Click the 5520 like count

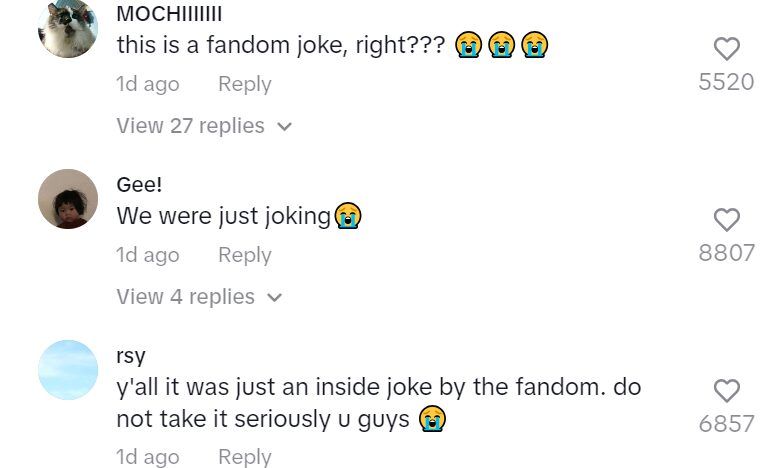[x=726, y=82]
